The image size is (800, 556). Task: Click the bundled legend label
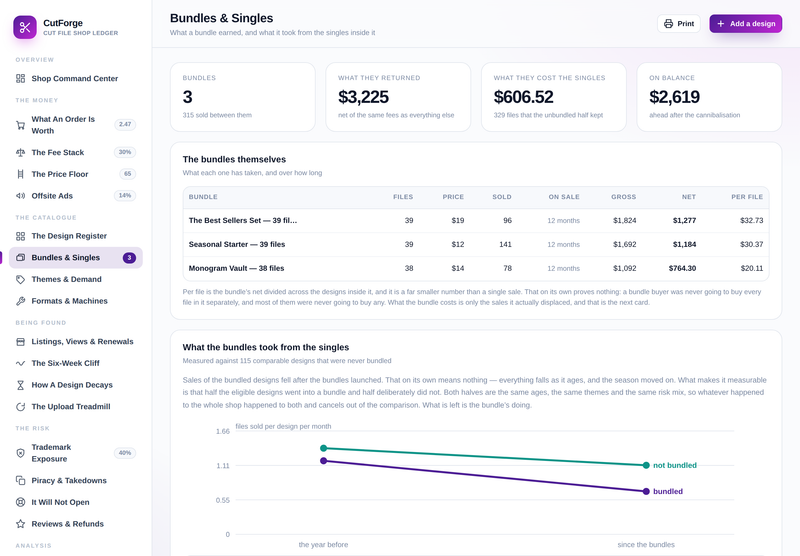(668, 492)
